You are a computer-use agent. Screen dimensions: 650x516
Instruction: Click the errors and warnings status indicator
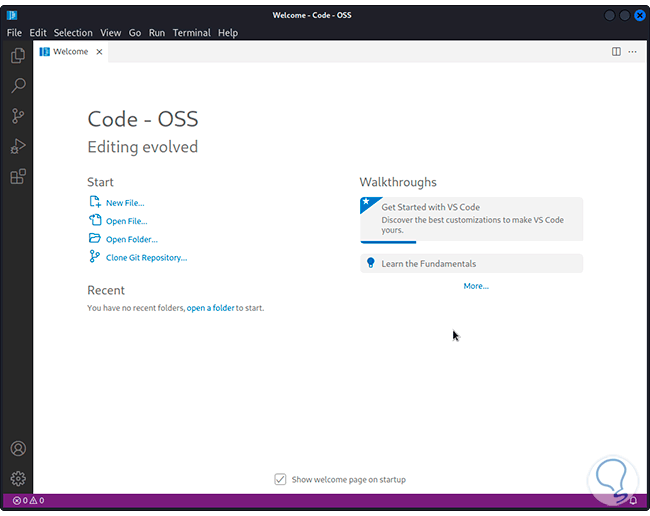tap(28, 500)
